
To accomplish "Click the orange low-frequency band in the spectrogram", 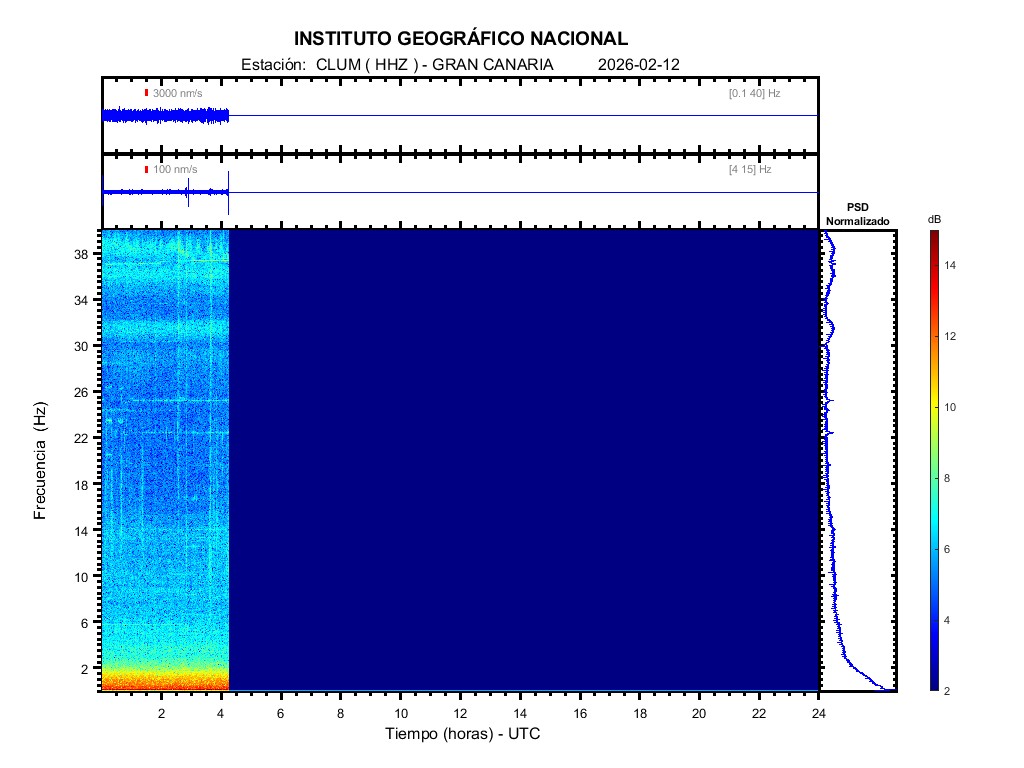I will pos(165,682).
